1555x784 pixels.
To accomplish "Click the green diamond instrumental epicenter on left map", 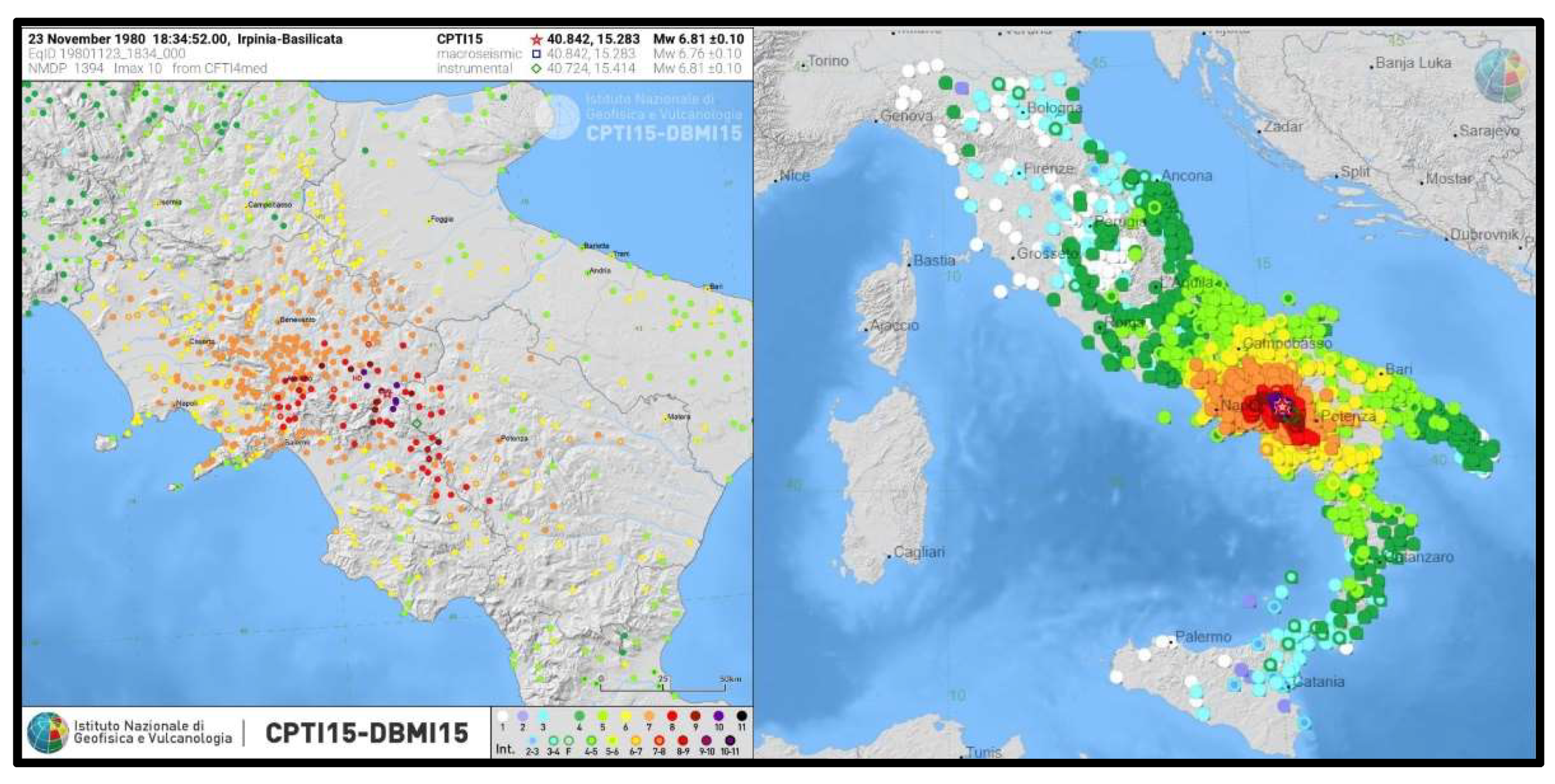I will 416,424.
